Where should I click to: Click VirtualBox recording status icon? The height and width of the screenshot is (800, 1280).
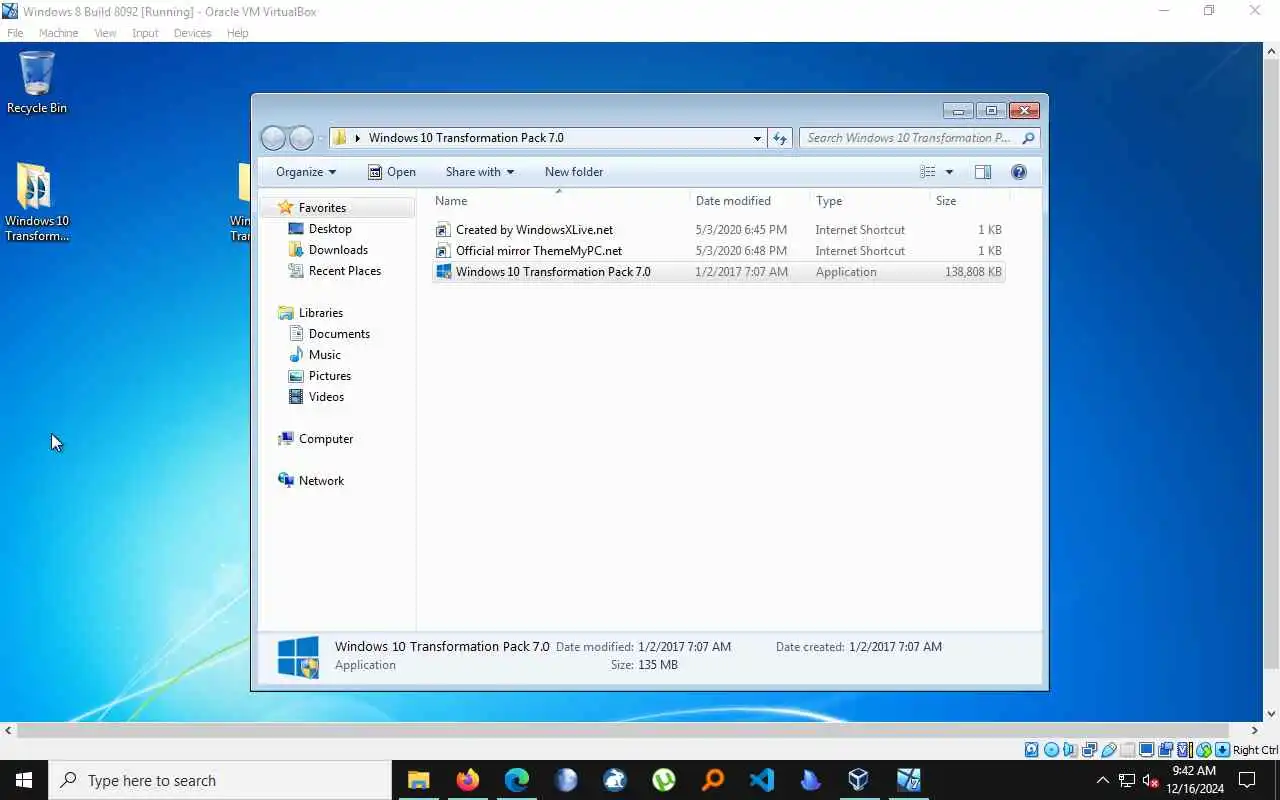1165,750
